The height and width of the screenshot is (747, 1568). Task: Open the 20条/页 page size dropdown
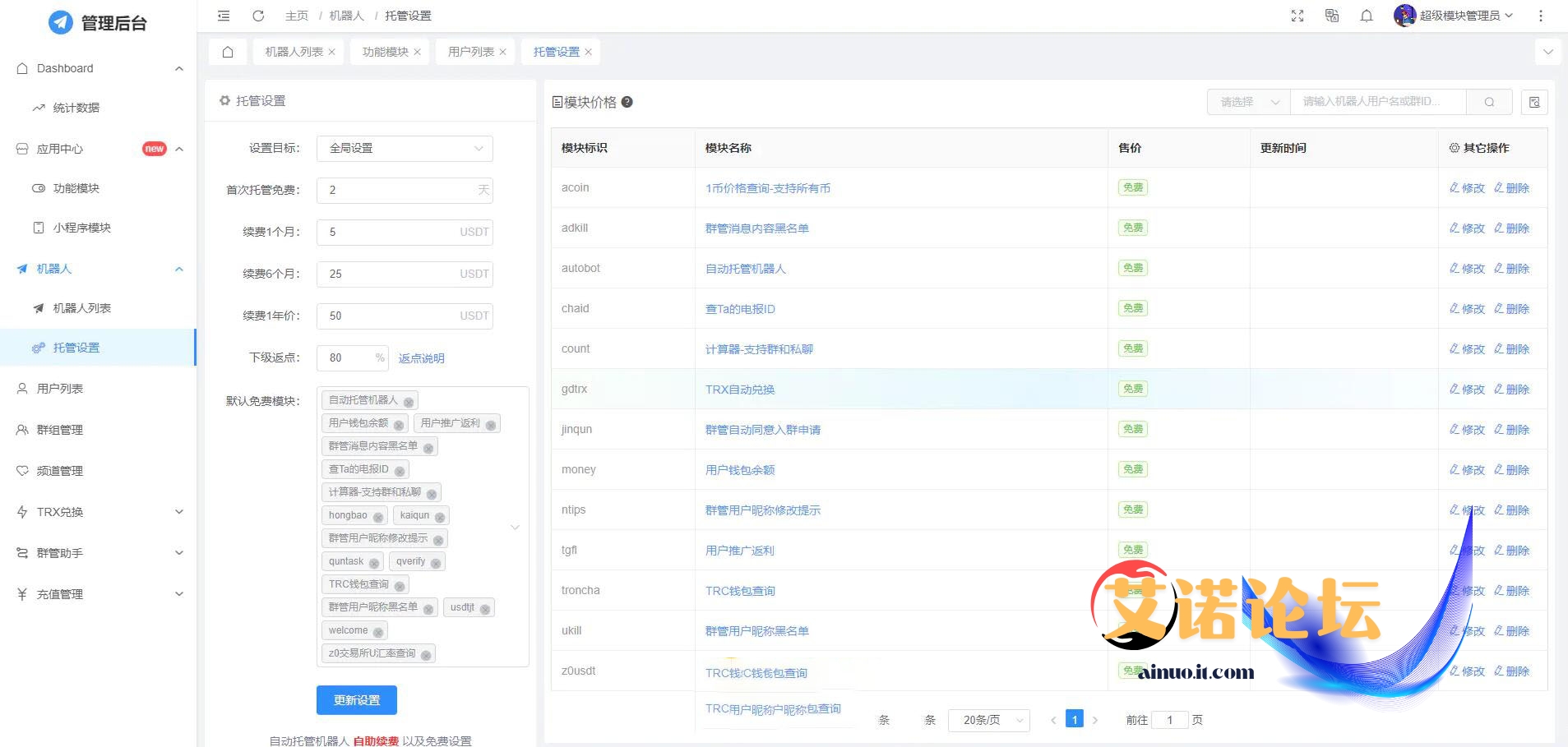pyautogui.click(x=989, y=721)
